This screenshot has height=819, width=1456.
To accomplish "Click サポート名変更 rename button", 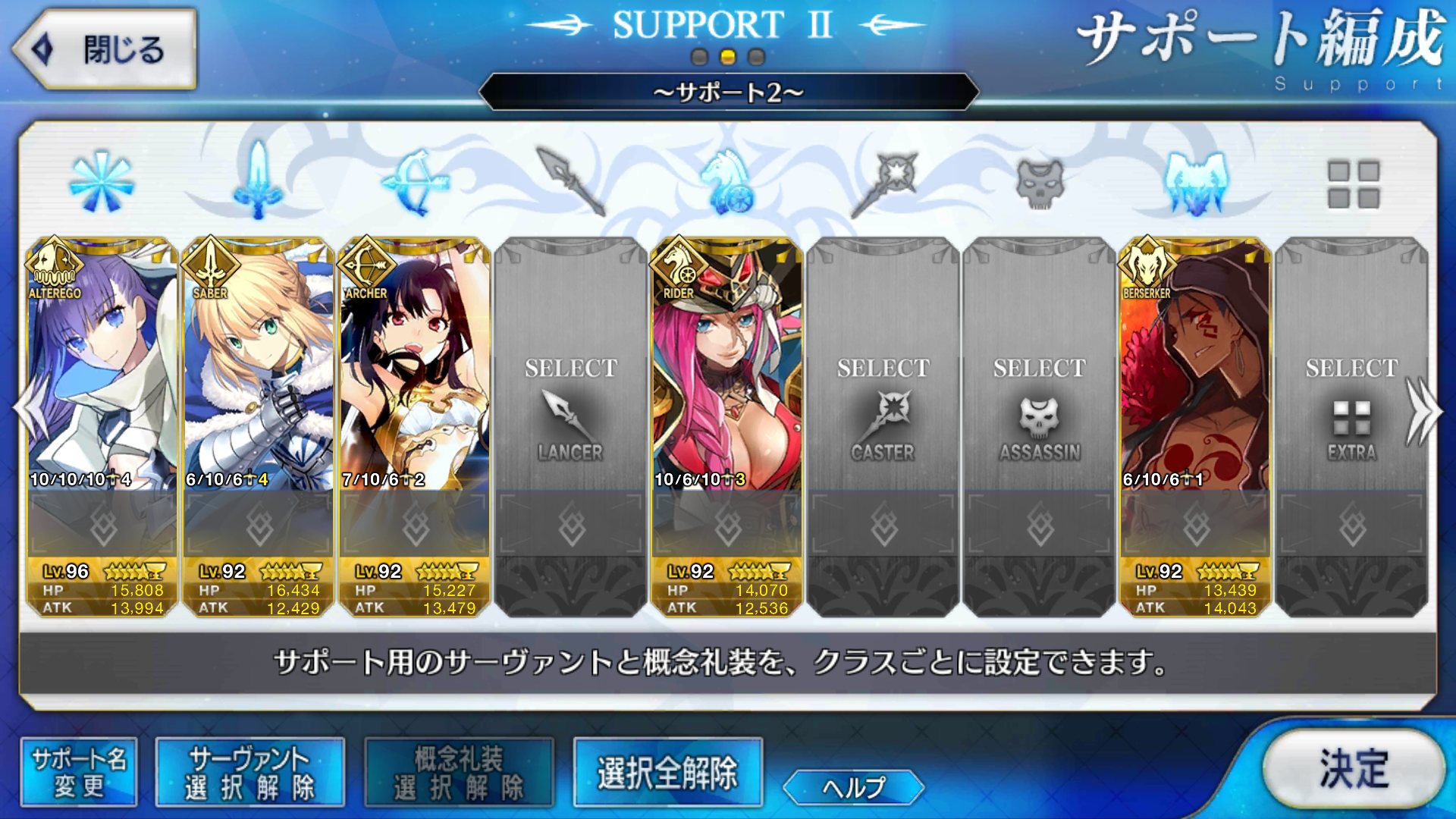I will 79,772.
